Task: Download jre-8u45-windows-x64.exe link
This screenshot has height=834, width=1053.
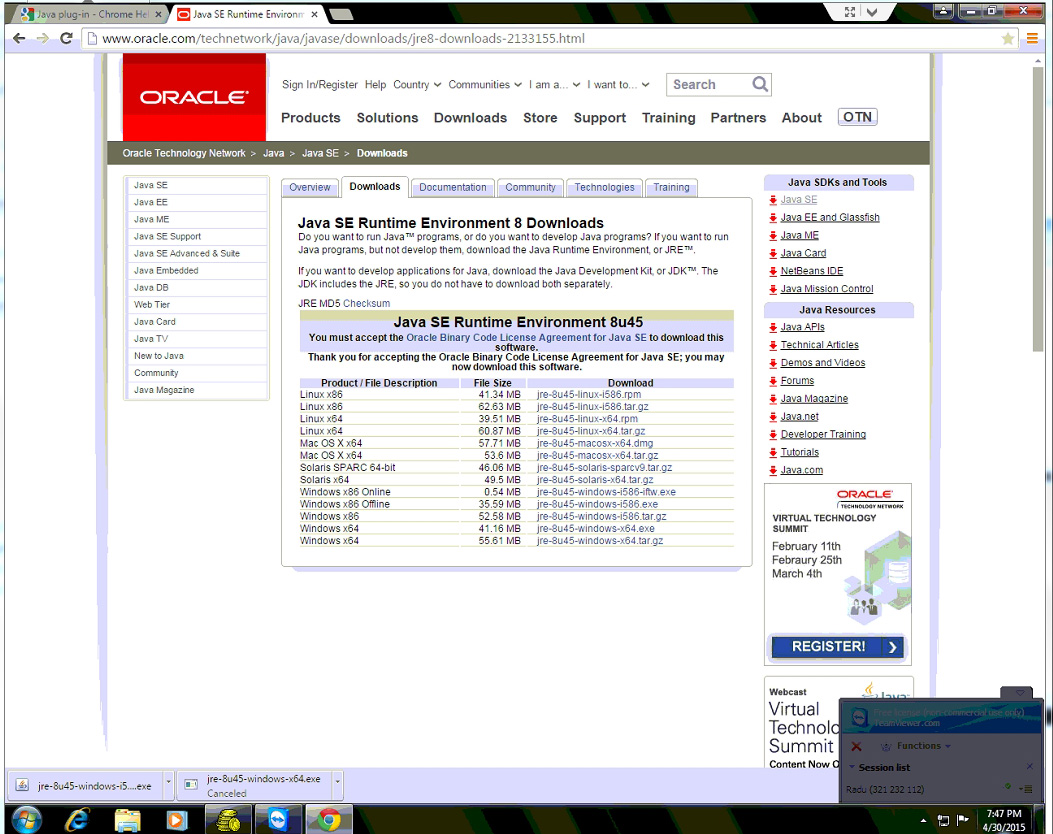Action: pyautogui.click(x=596, y=528)
